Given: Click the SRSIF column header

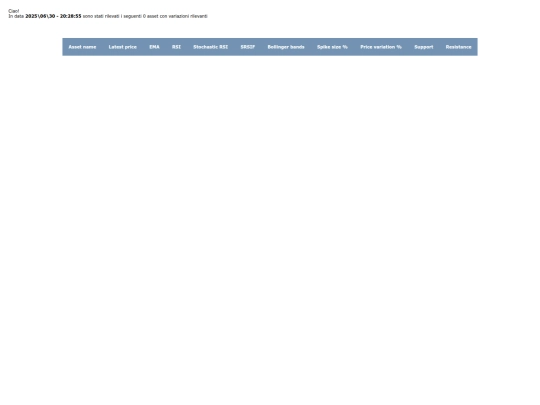Looking at the screenshot, I should (248, 47).
